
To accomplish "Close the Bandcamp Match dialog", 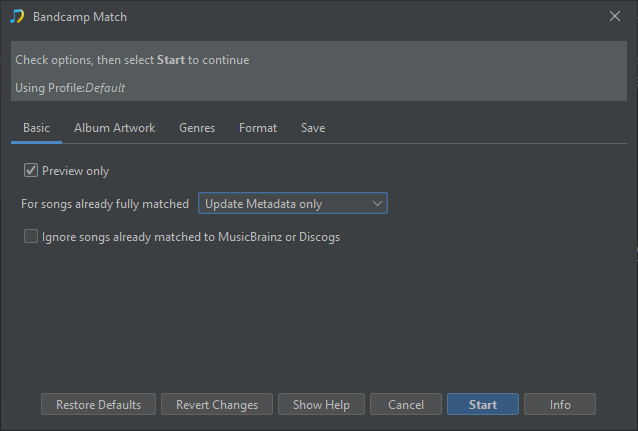I will tap(614, 16).
